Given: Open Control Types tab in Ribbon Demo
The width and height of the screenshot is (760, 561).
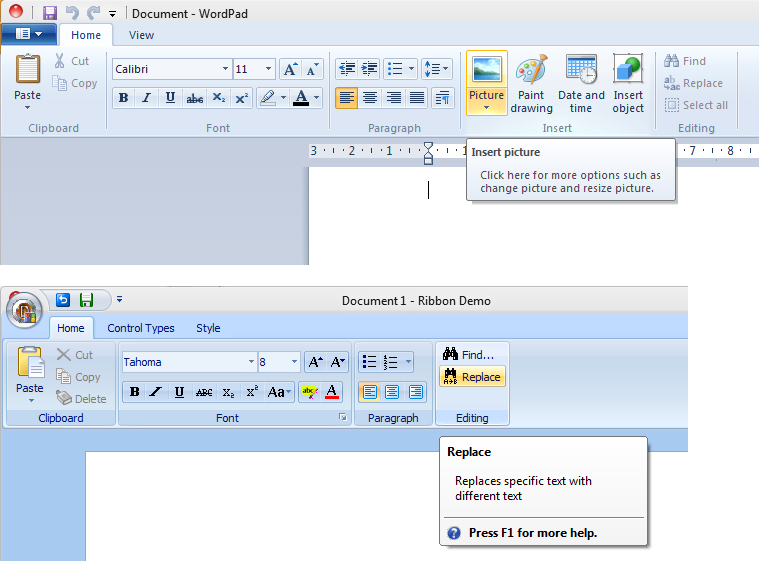Looking at the screenshot, I should click(141, 328).
